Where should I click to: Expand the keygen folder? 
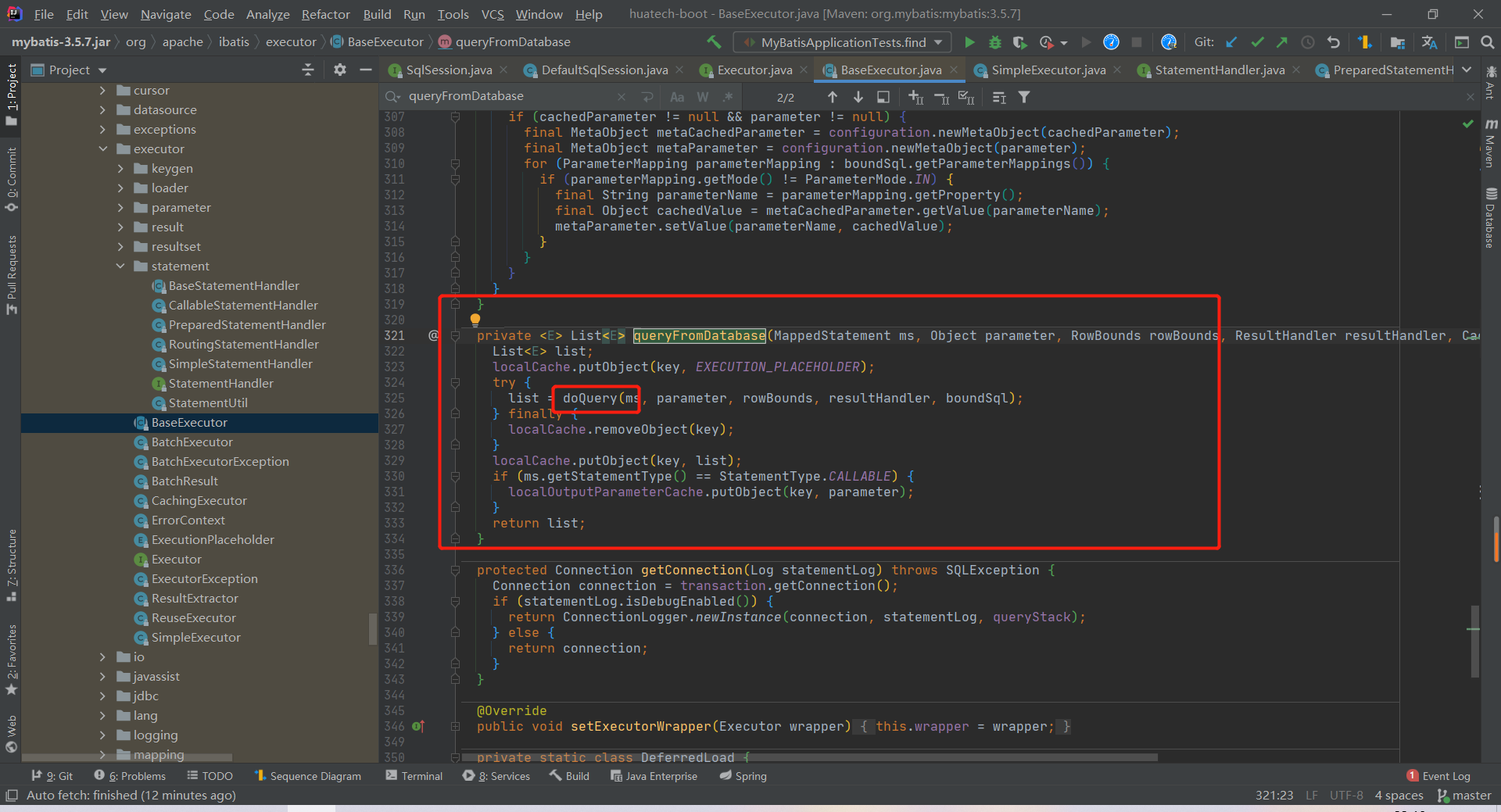tap(120, 168)
